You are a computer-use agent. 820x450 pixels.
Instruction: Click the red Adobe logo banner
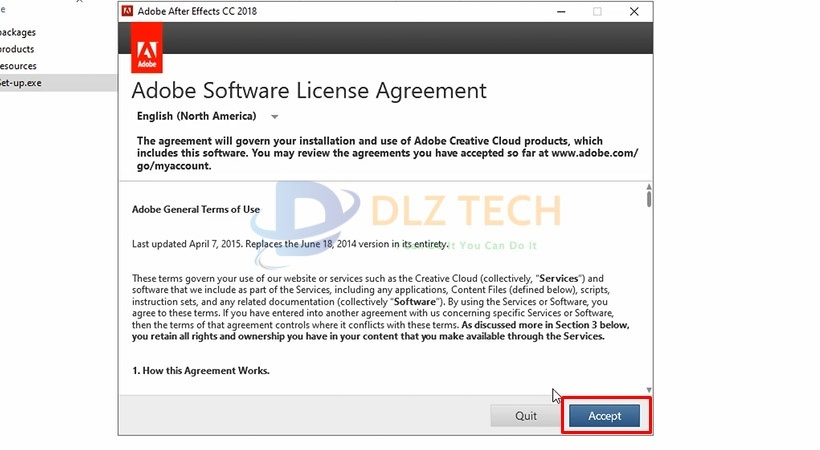click(146, 49)
